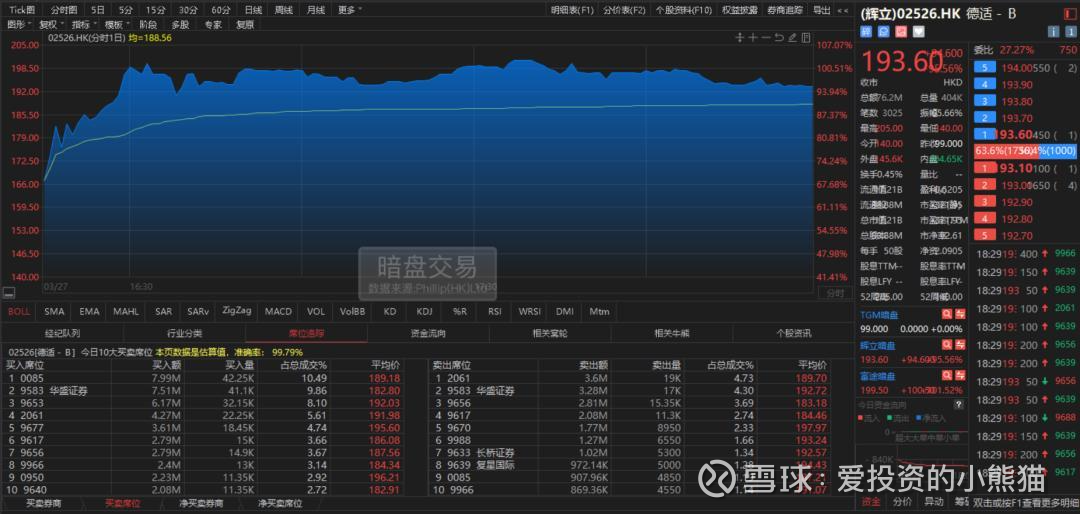This screenshot has height=514, width=1080.
Task: Click the swap icon beside 辉立暗盘
Action: point(960,345)
